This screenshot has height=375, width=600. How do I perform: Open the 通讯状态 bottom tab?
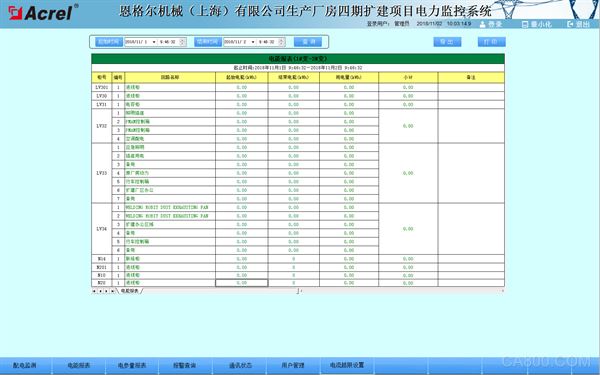240,366
